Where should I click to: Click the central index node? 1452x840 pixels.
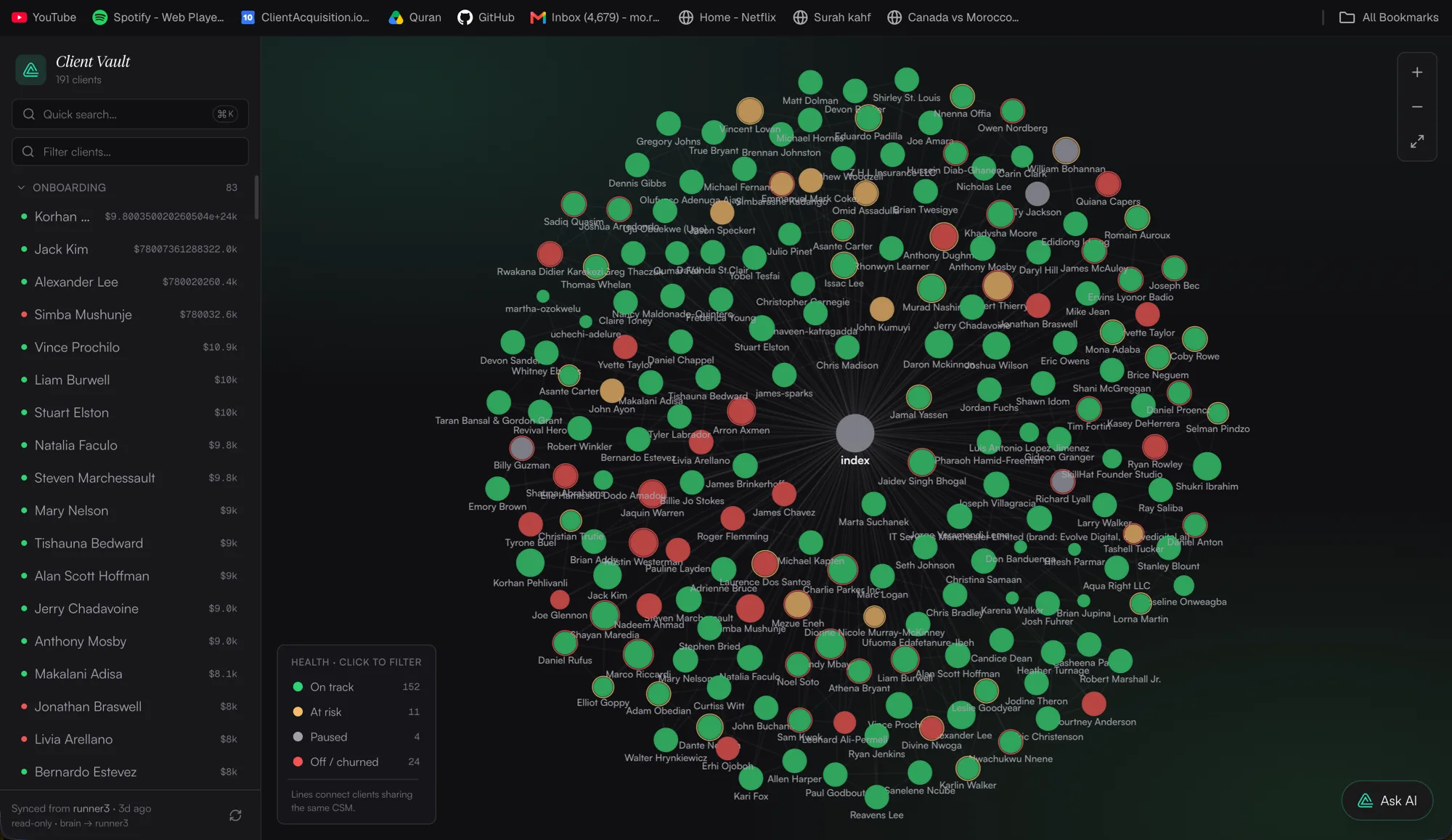[855, 433]
